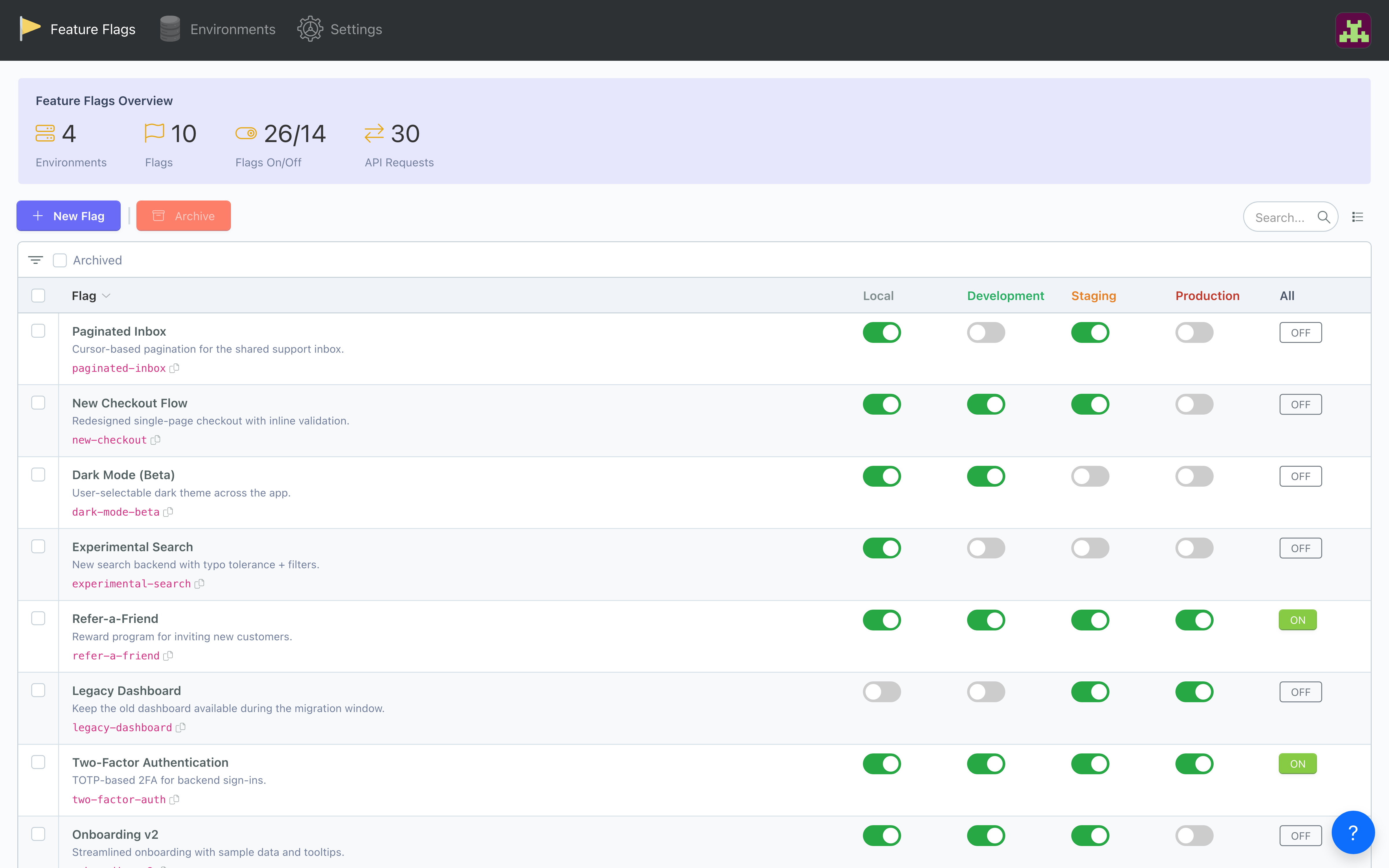Open the user avatar in the top bar
Screen dimensions: 1389x868
pyautogui.click(x=1353, y=30)
